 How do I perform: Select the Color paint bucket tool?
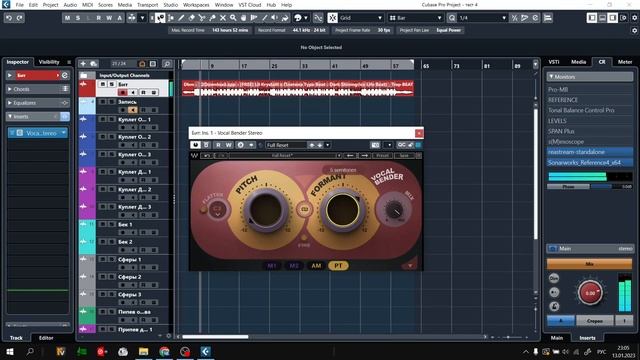click(285, 18)
